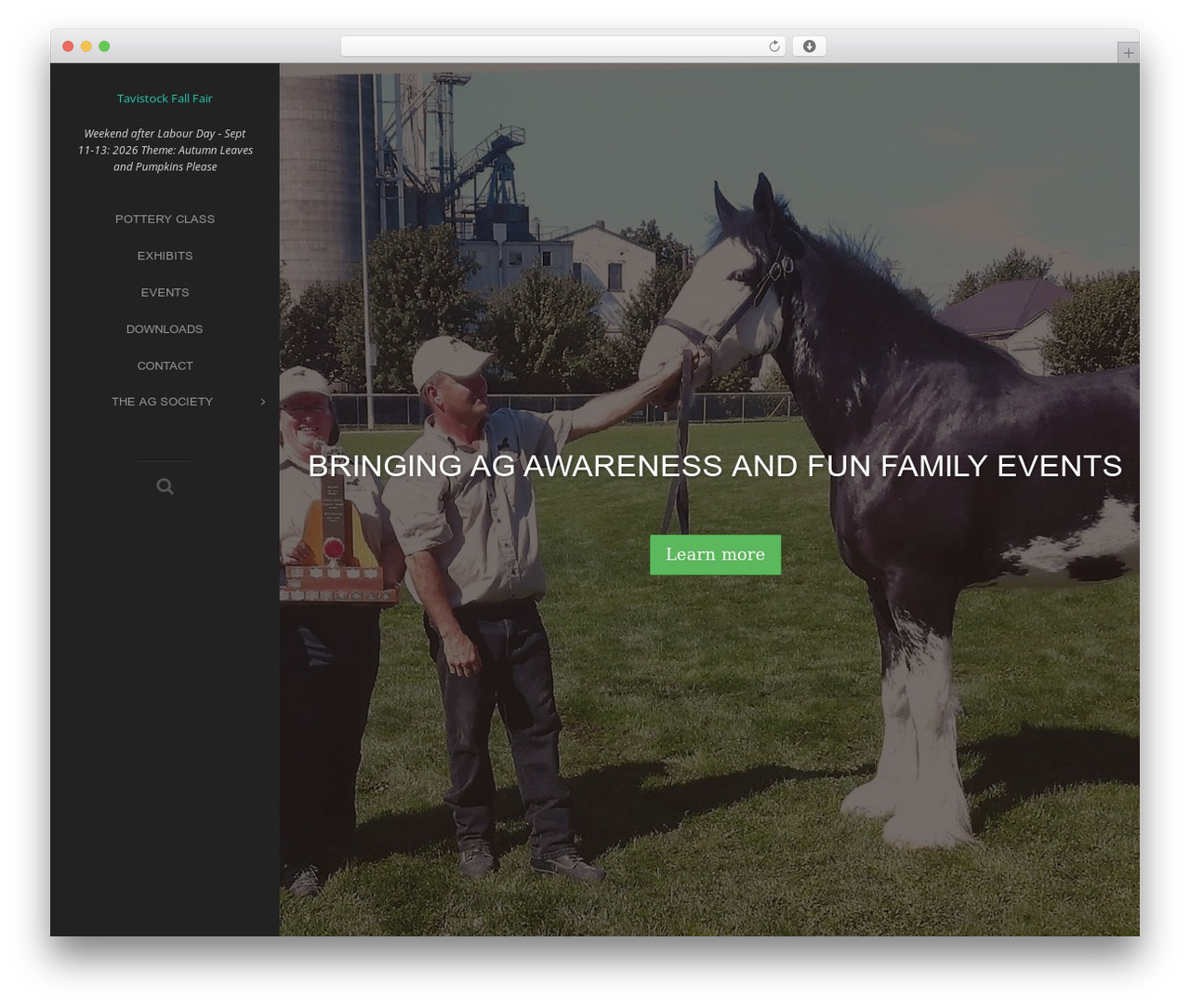Screen dimensions: 1190x1008
Task: Open the browser downloads icon
Action: click(809, 46)
